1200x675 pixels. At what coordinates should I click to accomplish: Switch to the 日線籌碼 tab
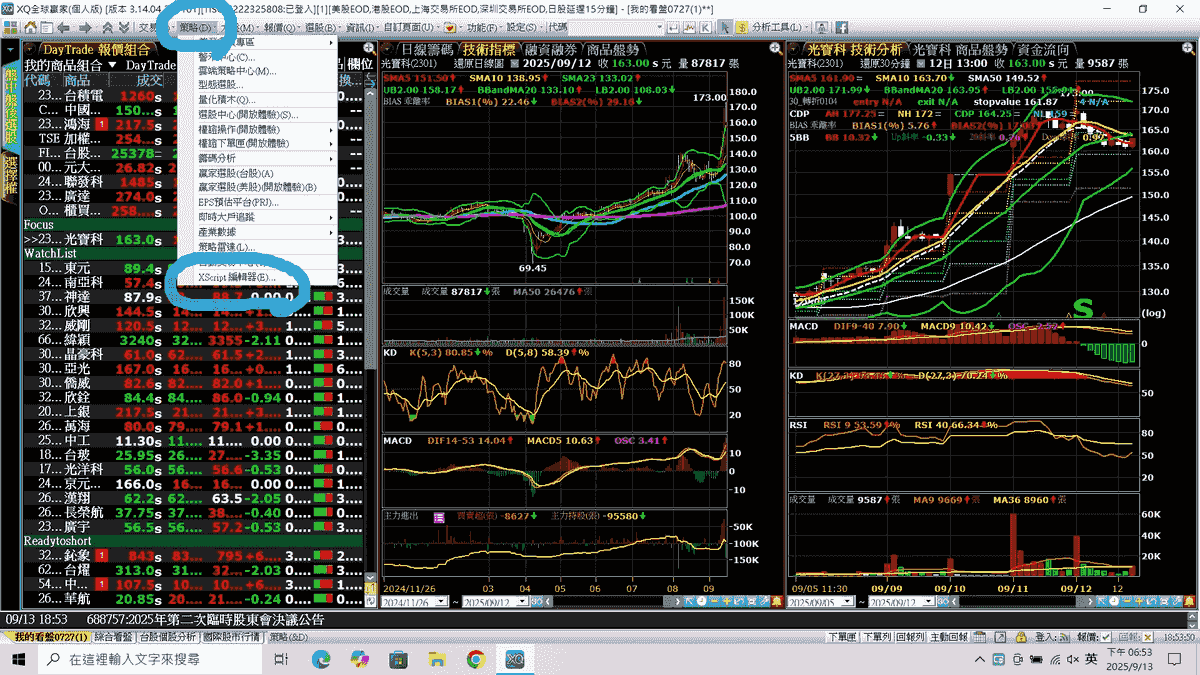(426, 49)
